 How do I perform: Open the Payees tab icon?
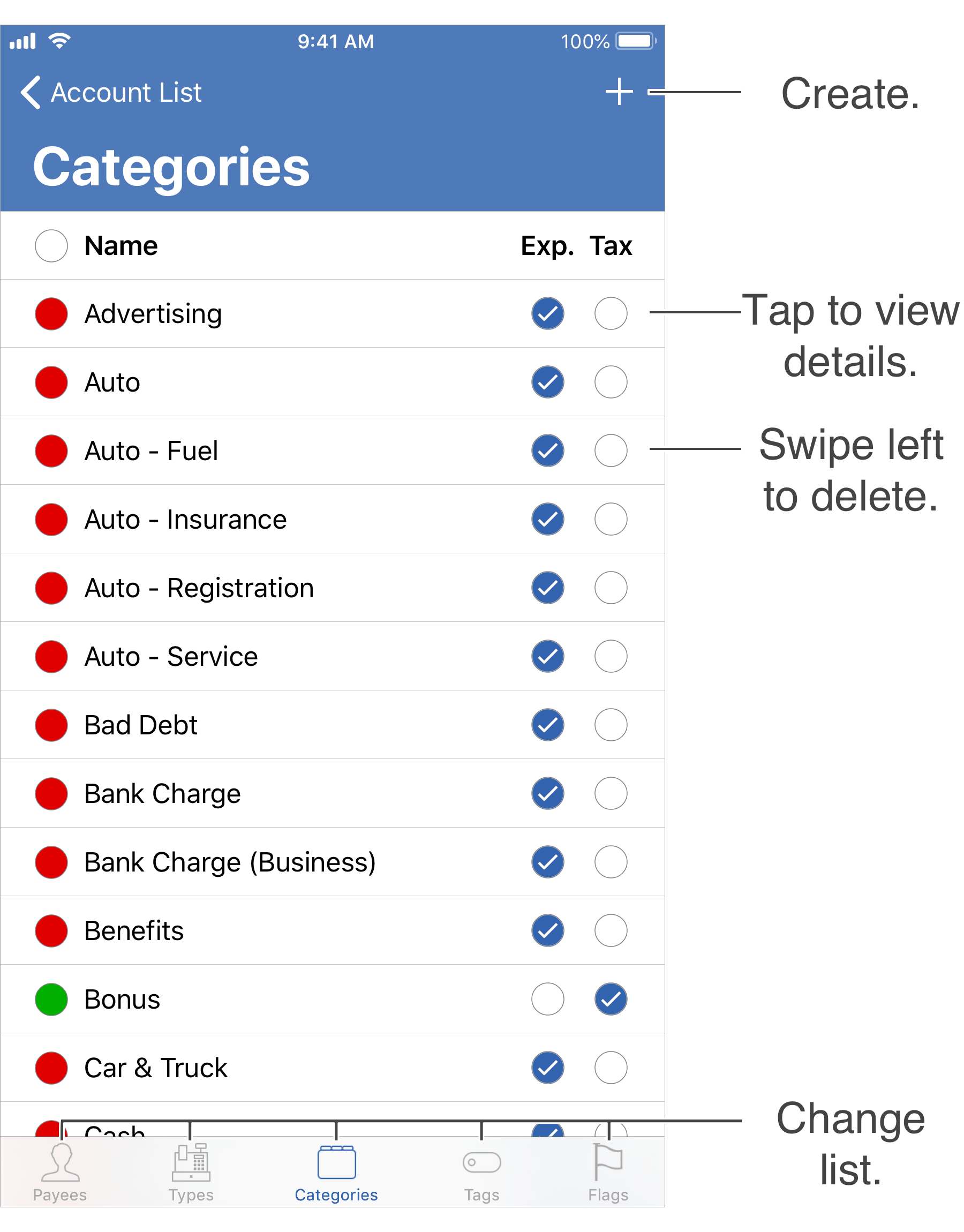pyautogui.click(x=61, y=1162)
